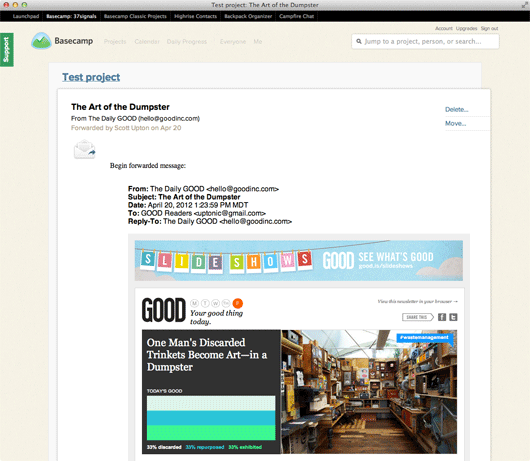Switch to Highrise Contacts in top bar
Viewport: 530px width, 461px height.
[195, 16]
